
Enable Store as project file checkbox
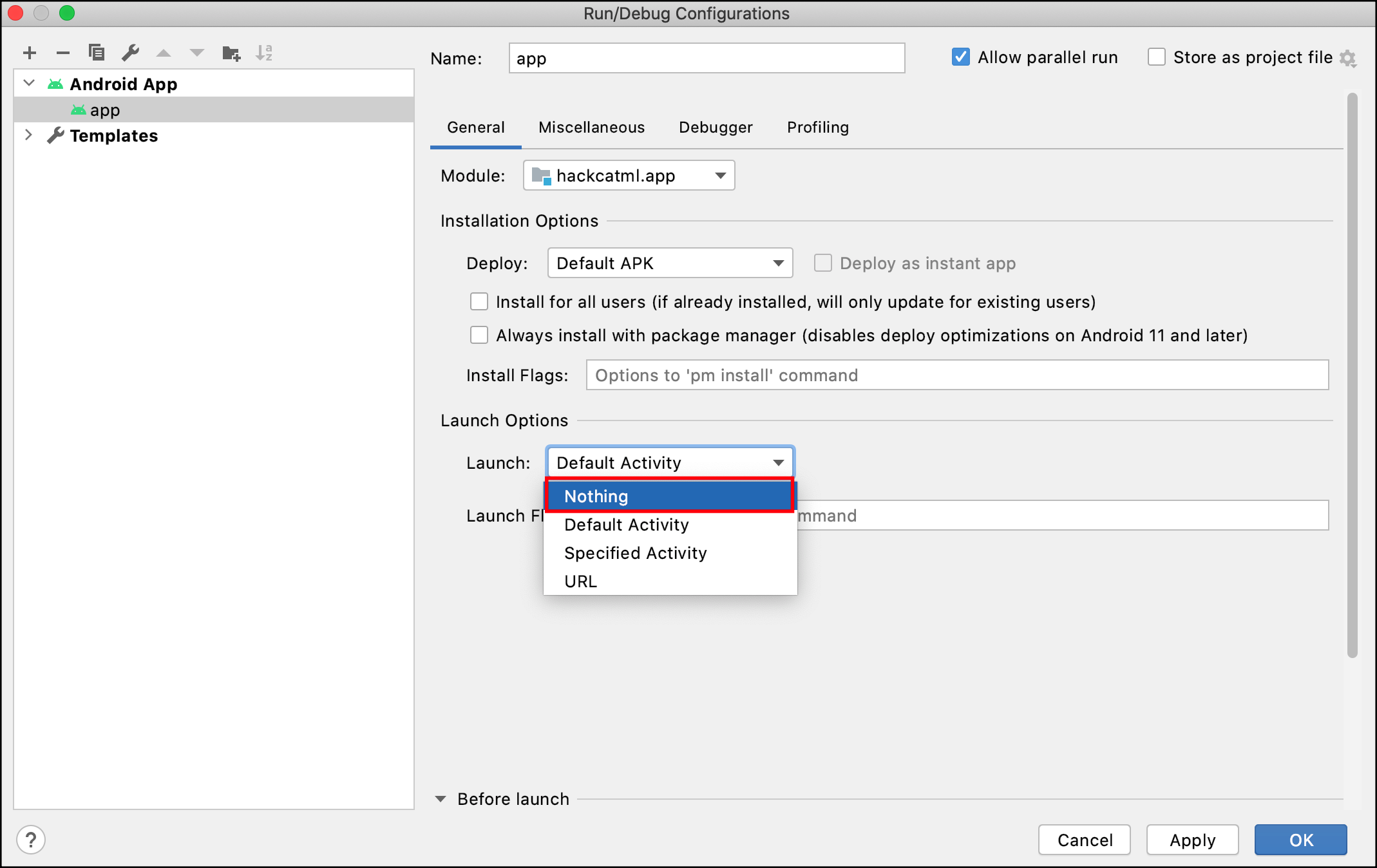(1156, 57)
